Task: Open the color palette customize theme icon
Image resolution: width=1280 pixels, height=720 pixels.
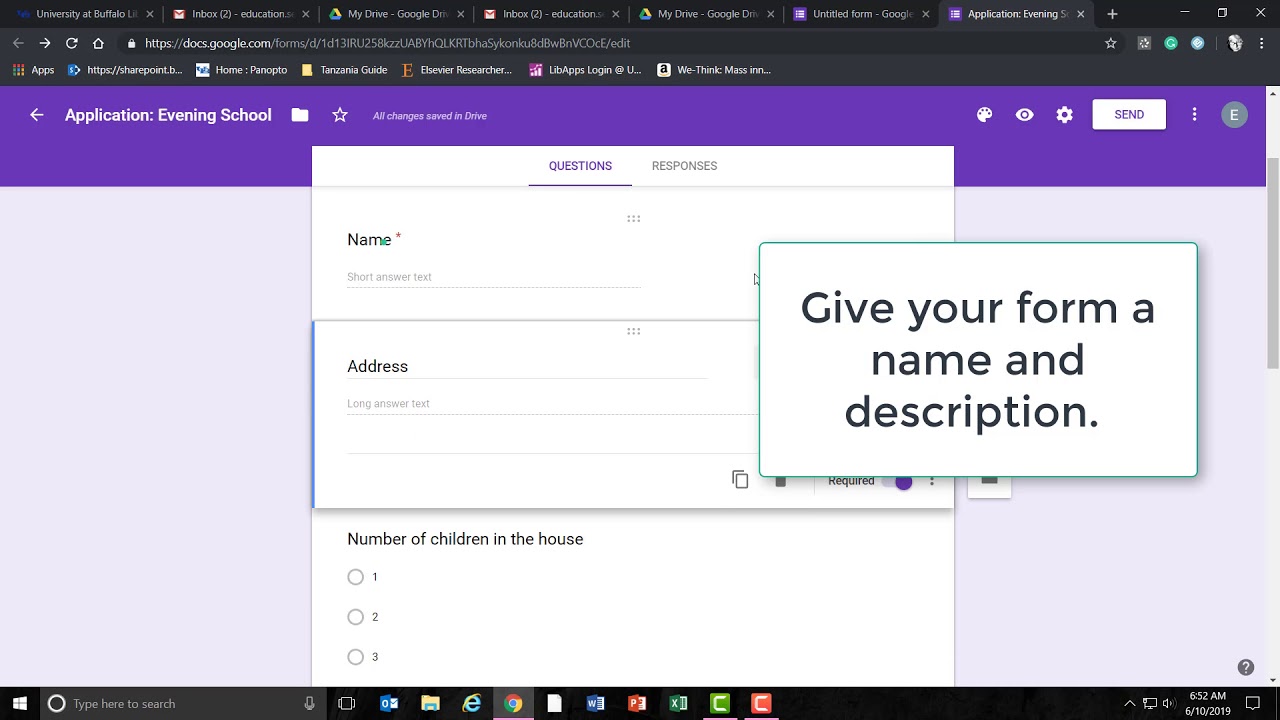Action: tap(984, 115)
